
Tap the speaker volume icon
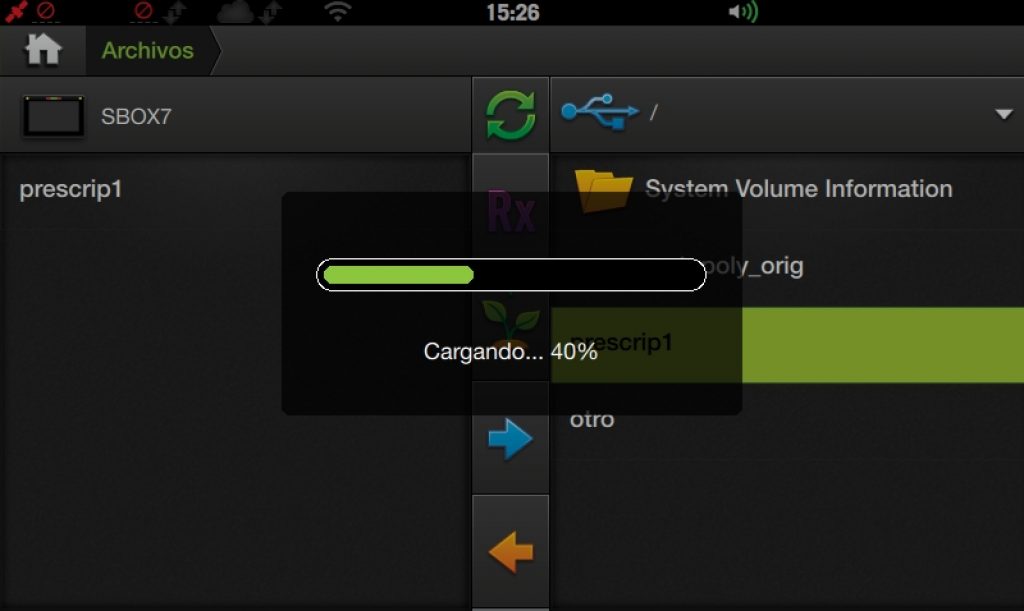743,12
